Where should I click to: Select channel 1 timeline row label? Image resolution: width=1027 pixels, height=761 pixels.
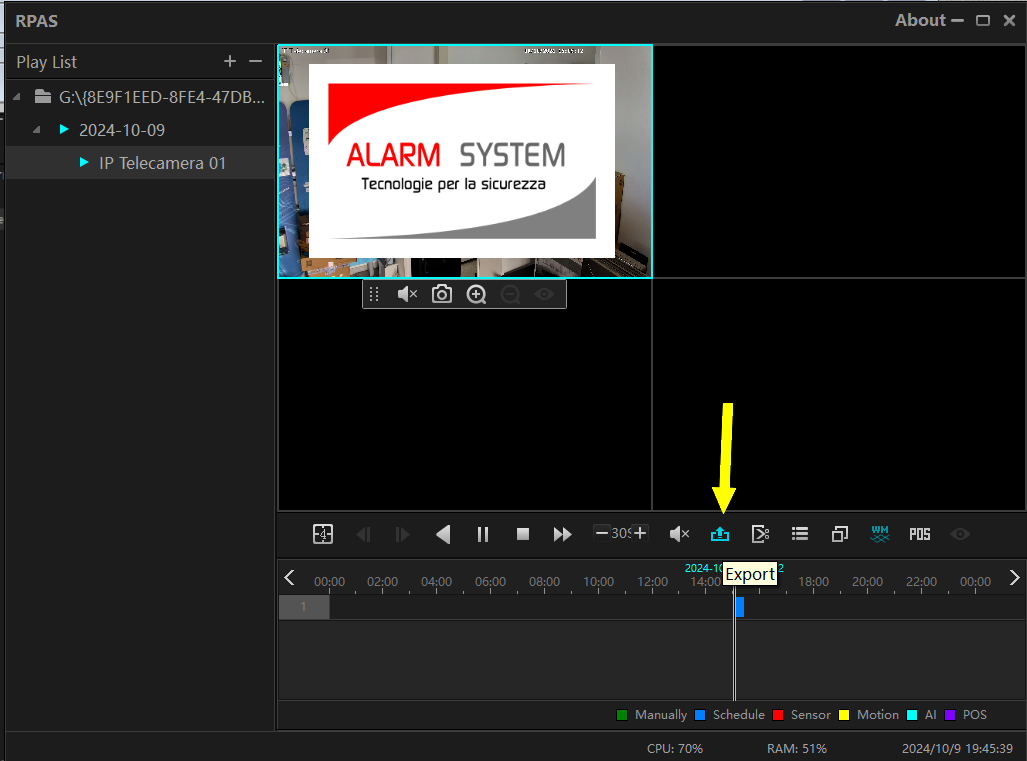pyautogui.click(x=304, y=607)
